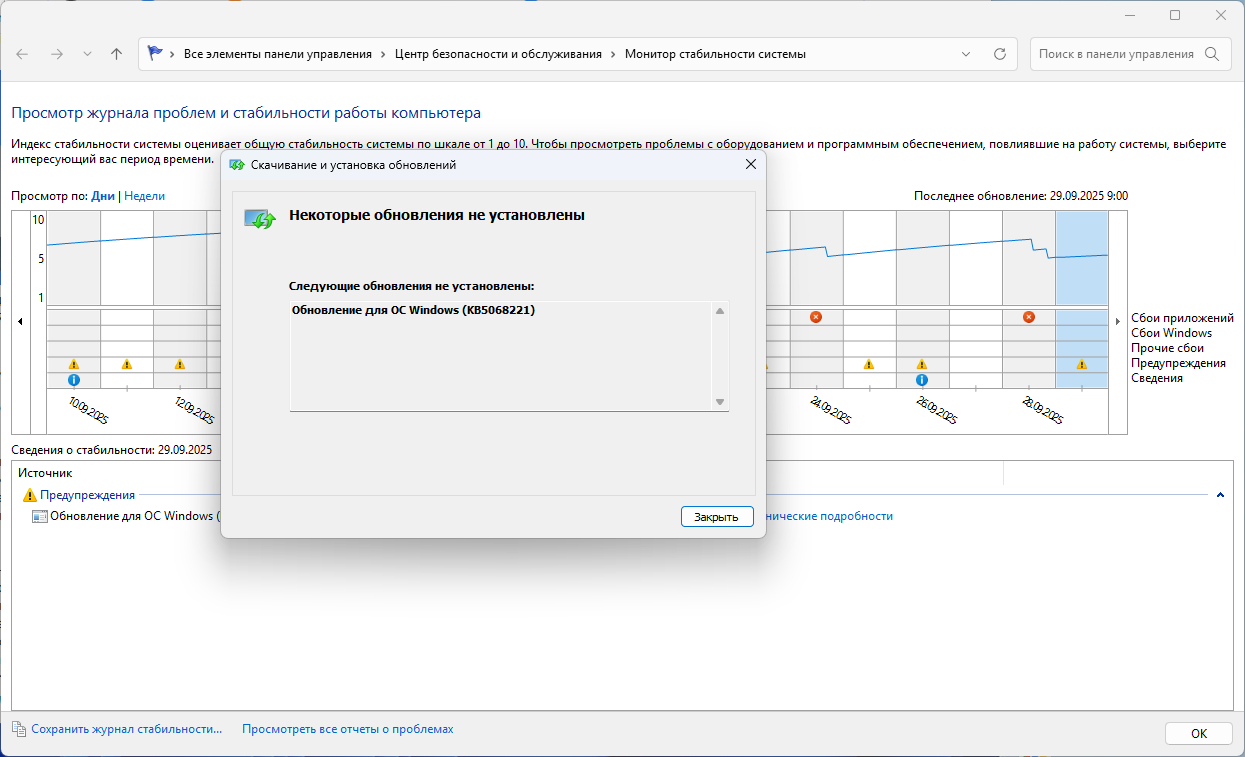This screenshot has height=757, width=1245.
Task: Focus the Поиск в панели управления field
Action: [1115, 54]
